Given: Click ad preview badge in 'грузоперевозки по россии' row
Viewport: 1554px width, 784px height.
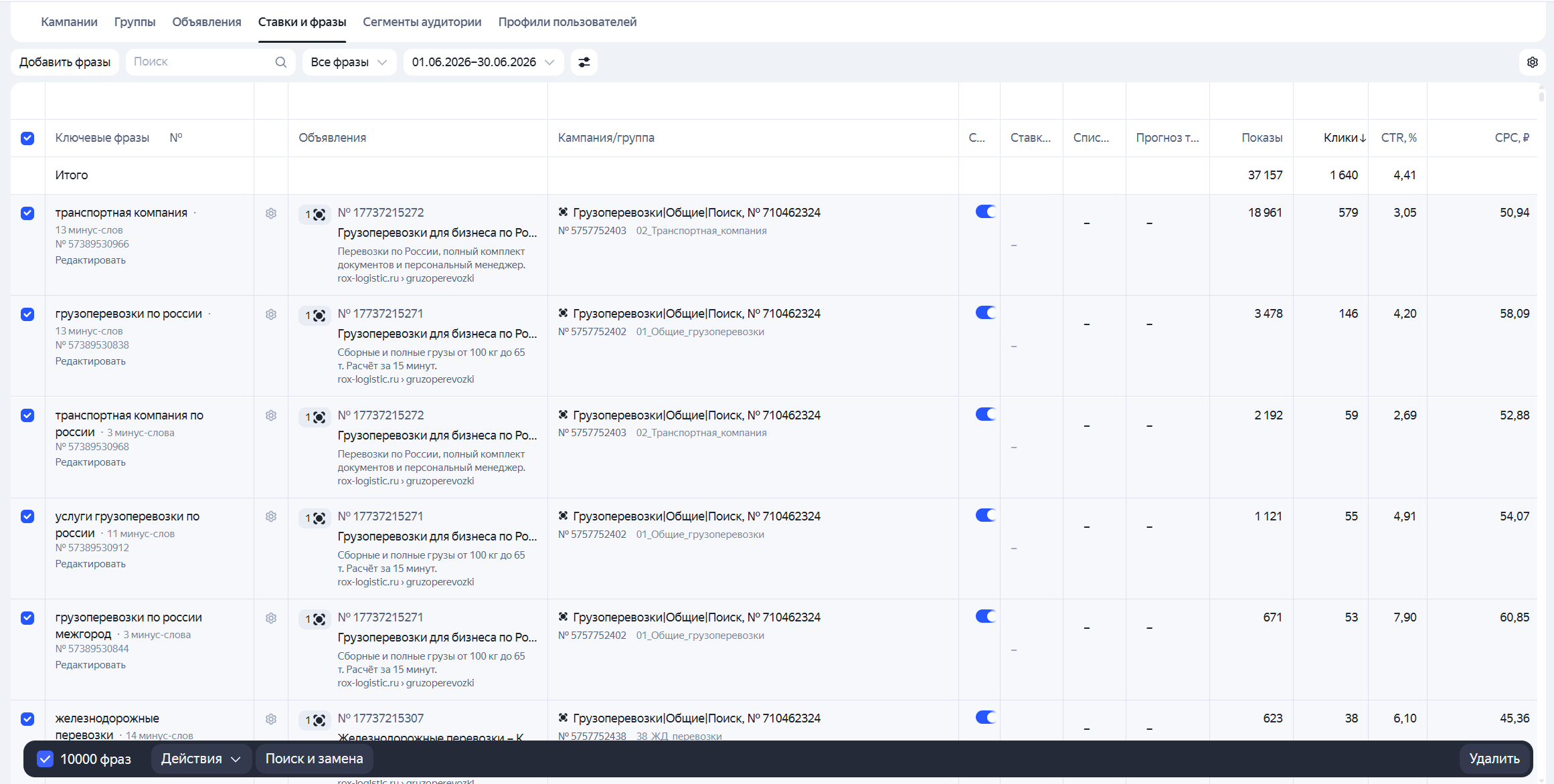Looking at the screenshot, I should pos(315,316).
